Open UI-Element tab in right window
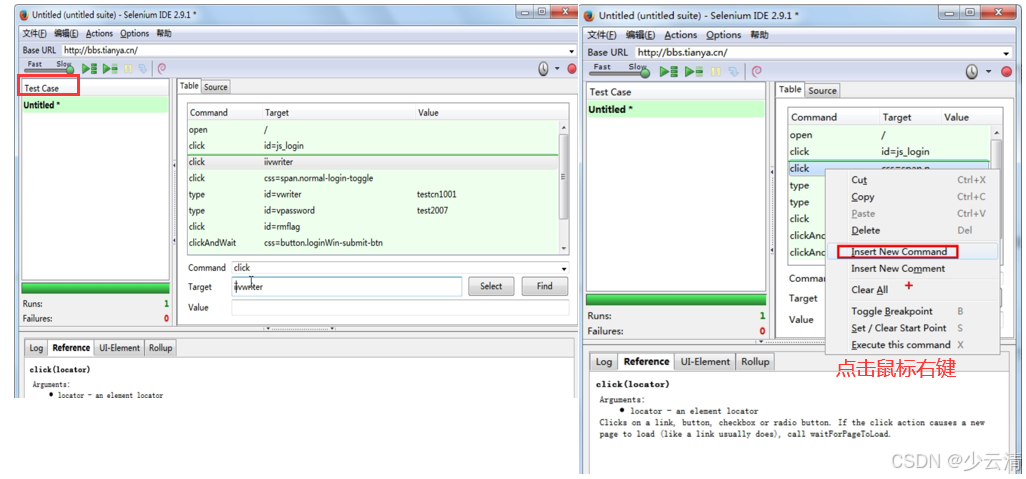This screenshot has height=479, width=1026. (705, 362)
